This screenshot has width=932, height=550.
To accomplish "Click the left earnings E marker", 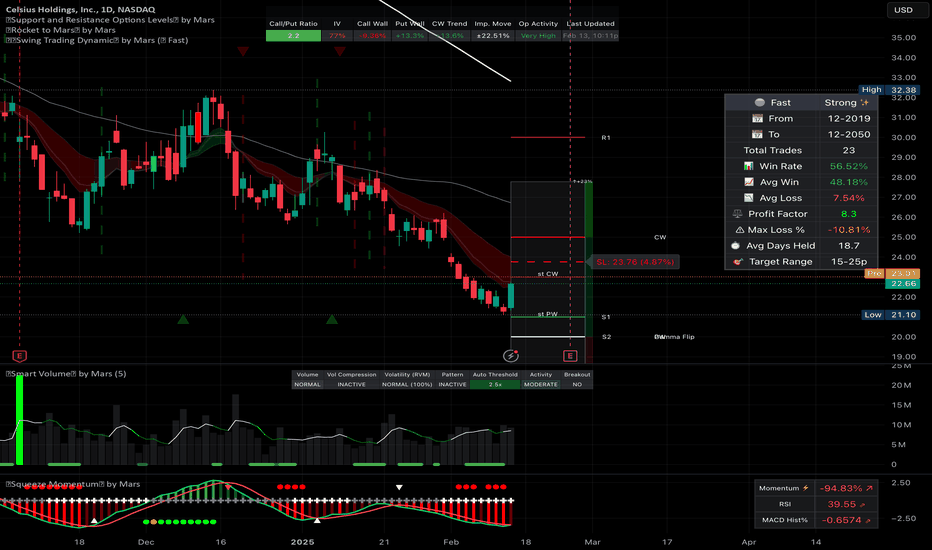I will click(20, 356).
